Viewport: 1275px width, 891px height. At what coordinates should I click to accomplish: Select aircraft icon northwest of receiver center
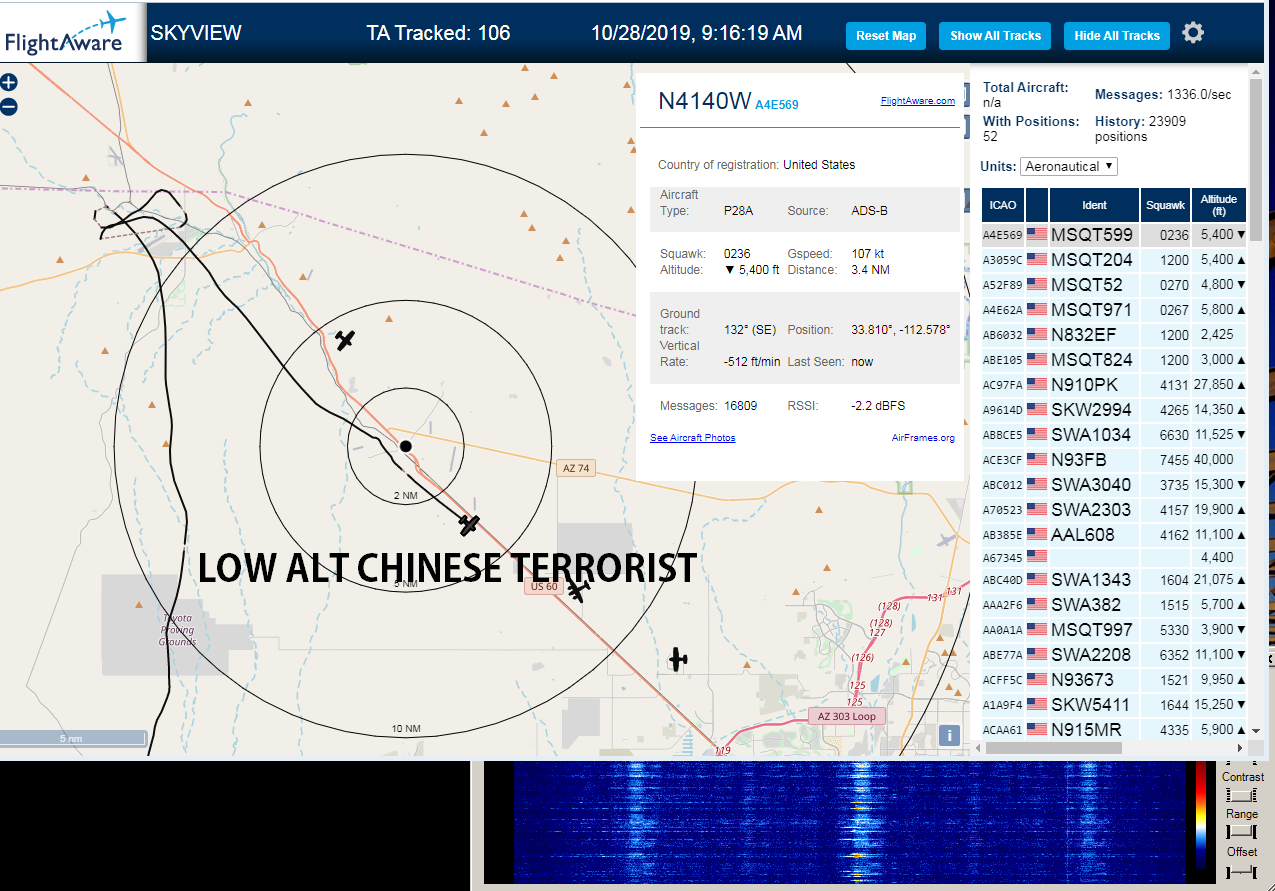(345, 340)
